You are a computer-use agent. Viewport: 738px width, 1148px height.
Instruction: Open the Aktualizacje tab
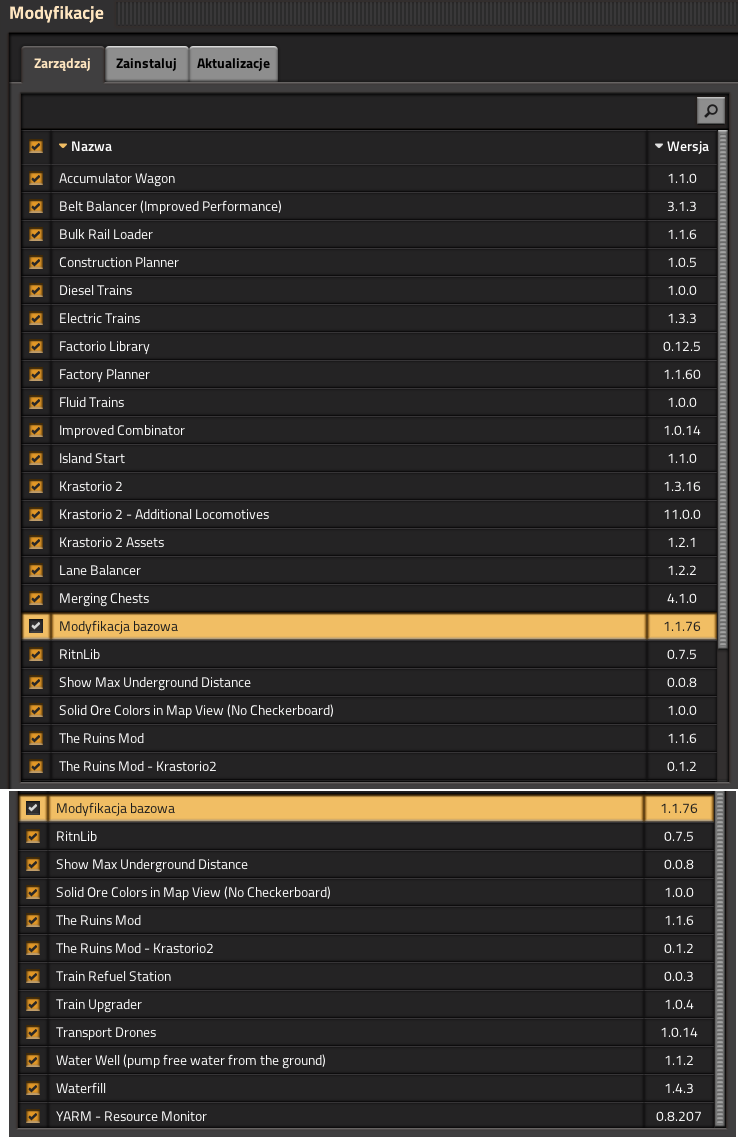pos(233,64)
